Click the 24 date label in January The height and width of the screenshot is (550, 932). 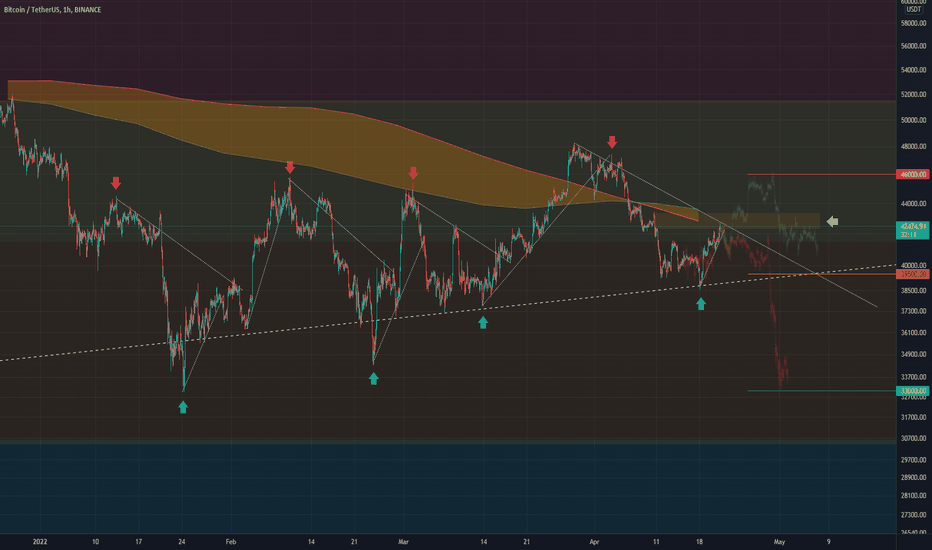(x=182, y=542)
